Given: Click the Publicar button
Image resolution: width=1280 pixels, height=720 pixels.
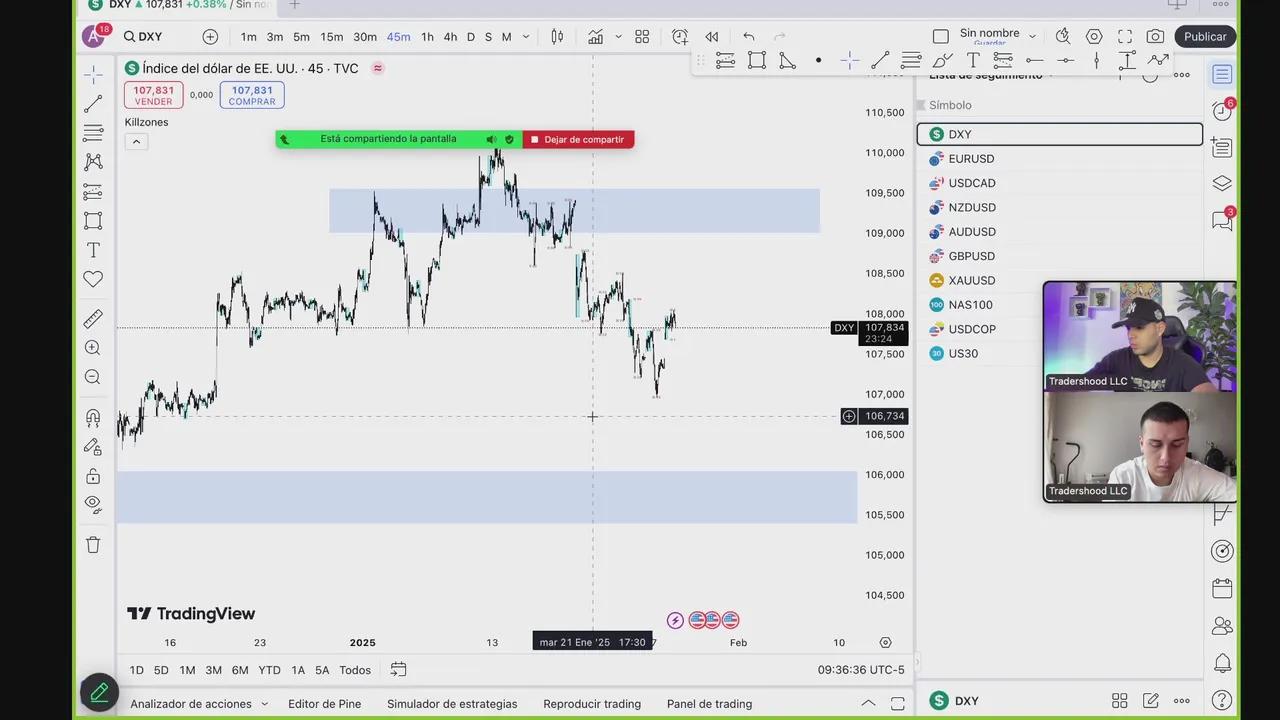Looking at the screenshot, I should [x=1205, y=37].
